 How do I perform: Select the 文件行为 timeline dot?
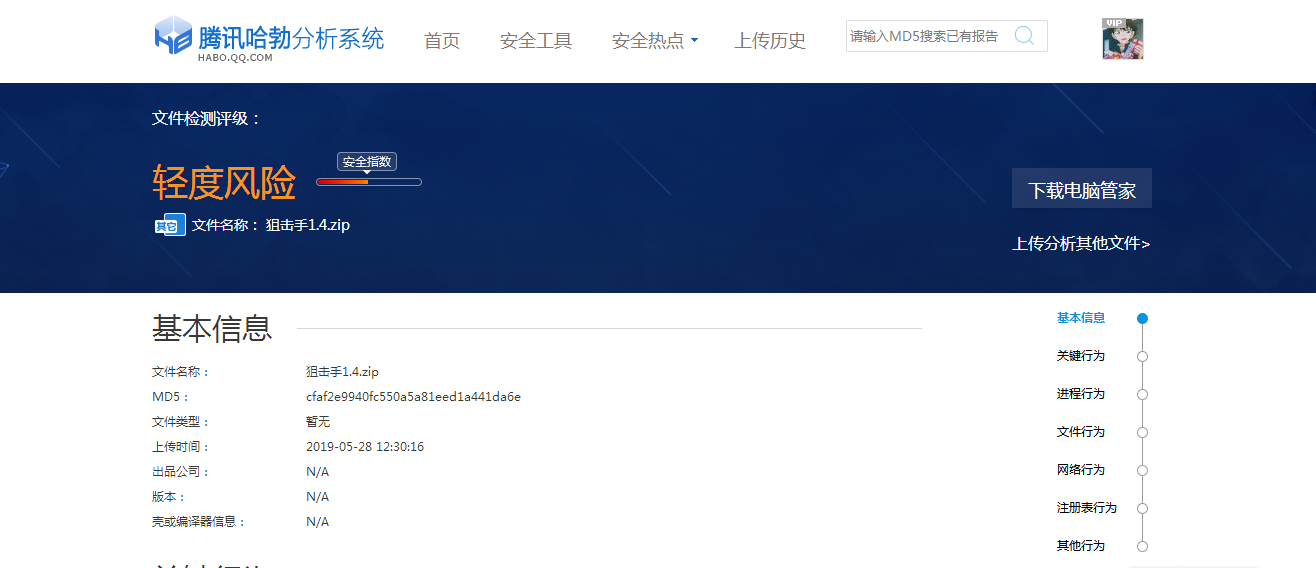click(x=1142, y=432)
